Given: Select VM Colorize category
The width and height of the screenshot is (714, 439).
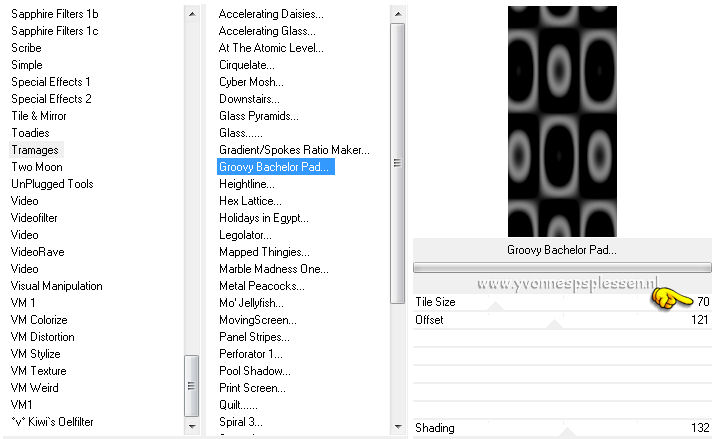Looking at the screenshot, I should pos(39,320).
